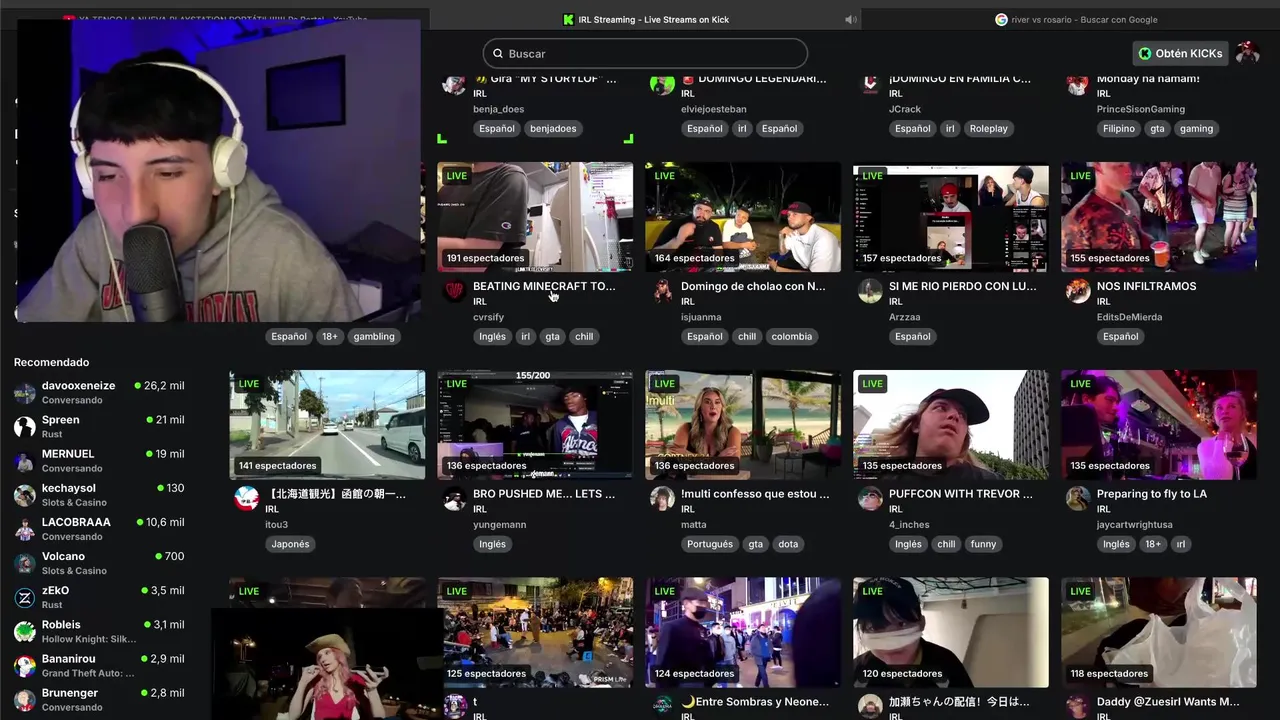Open Brunenger channel avatar in sidebar
Screen dimensions: 1280x720
point(25,700)
